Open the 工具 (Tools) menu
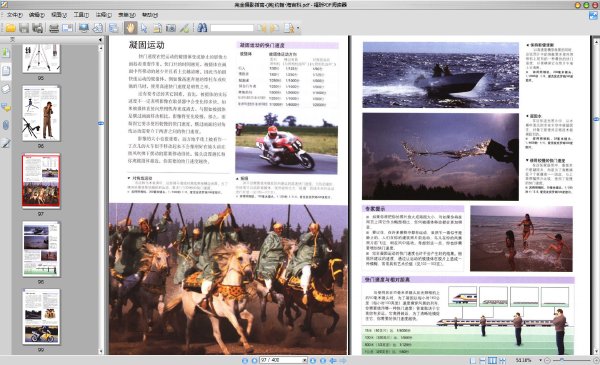This screenshot has width=600, height=365. pos(81,15)
